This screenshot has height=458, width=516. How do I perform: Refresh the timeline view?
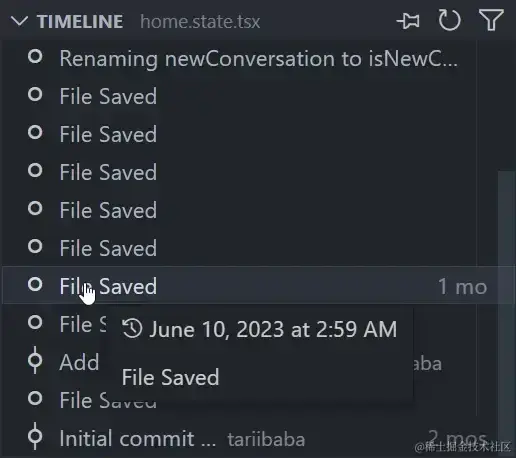click(449, 20)
